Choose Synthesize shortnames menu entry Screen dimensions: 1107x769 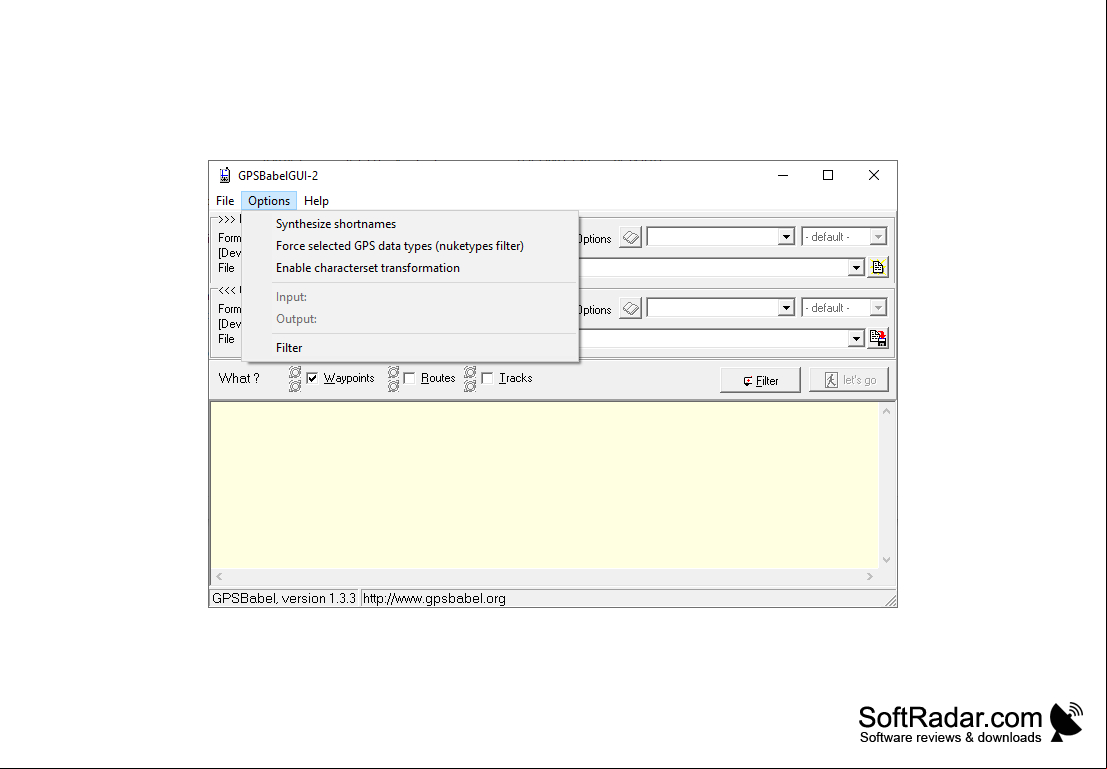409,224
